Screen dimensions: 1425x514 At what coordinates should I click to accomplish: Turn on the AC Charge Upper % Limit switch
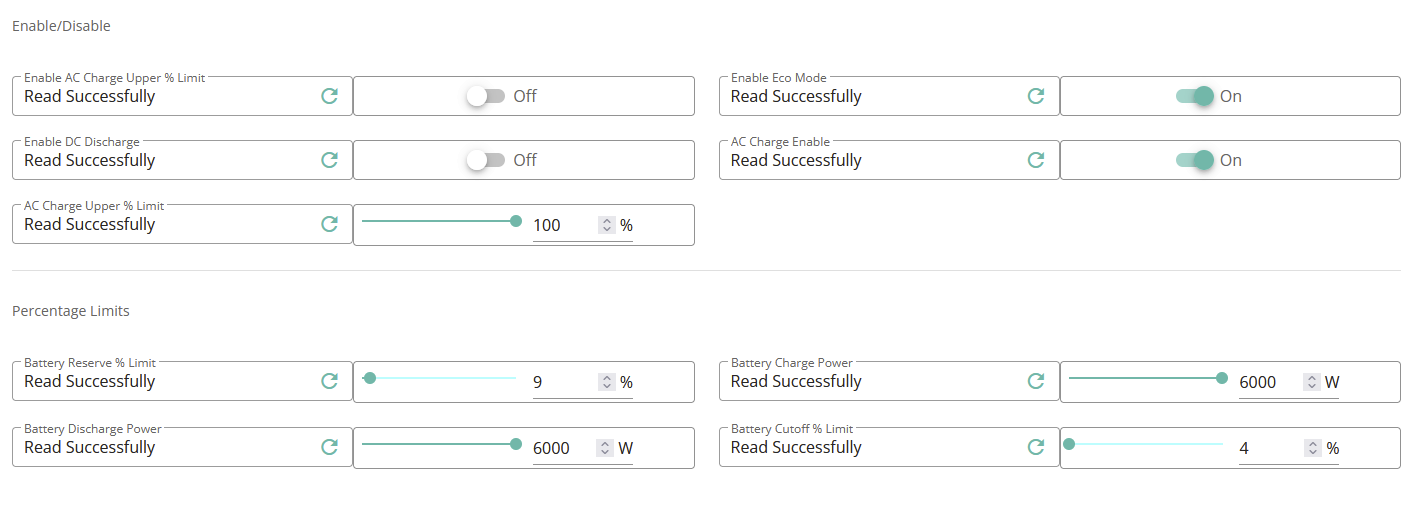click(486, 96)
